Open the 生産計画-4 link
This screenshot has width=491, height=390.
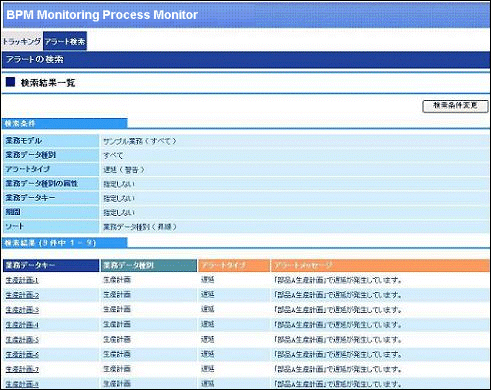pos(22,325)
